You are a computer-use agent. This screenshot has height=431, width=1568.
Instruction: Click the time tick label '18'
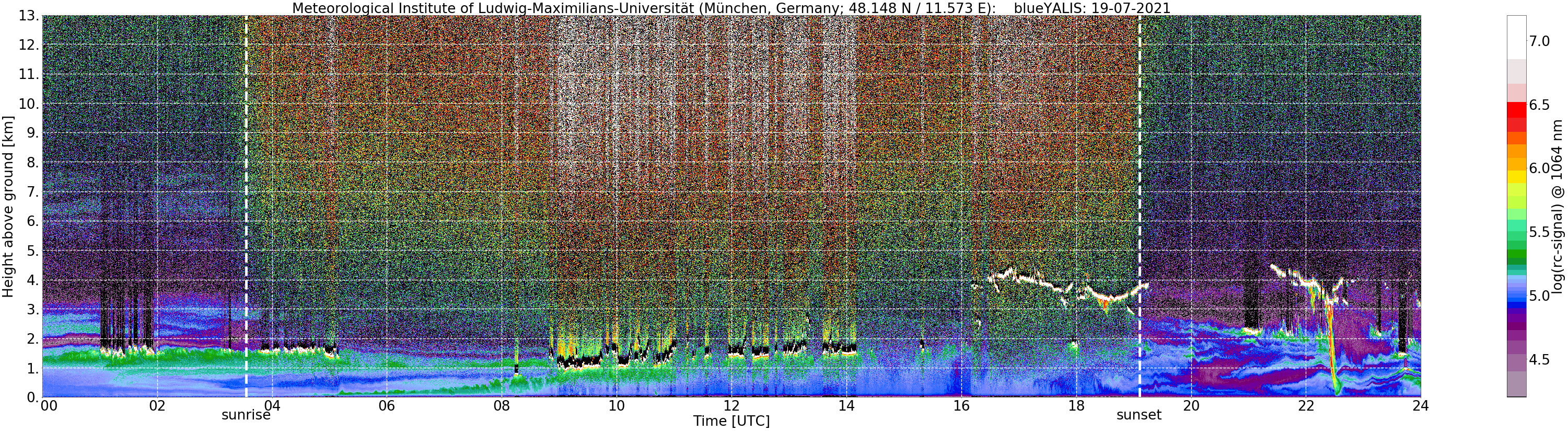pos(1076,406)
